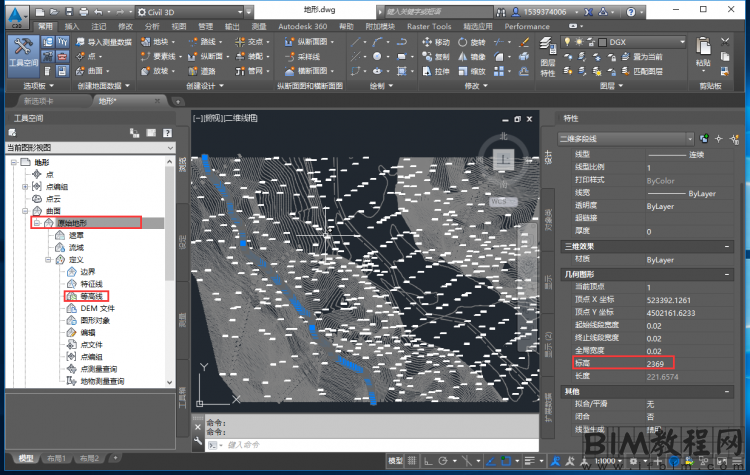Expand the 点编组 point groups node
This screenshot has width=750, height=475.
click(x=25, y=187)
